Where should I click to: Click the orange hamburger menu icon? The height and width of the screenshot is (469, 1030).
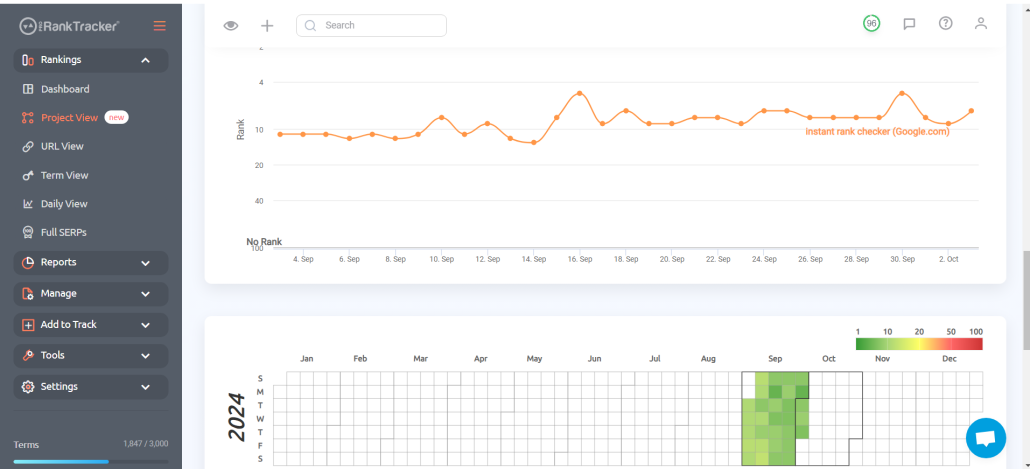coord(160,26)
